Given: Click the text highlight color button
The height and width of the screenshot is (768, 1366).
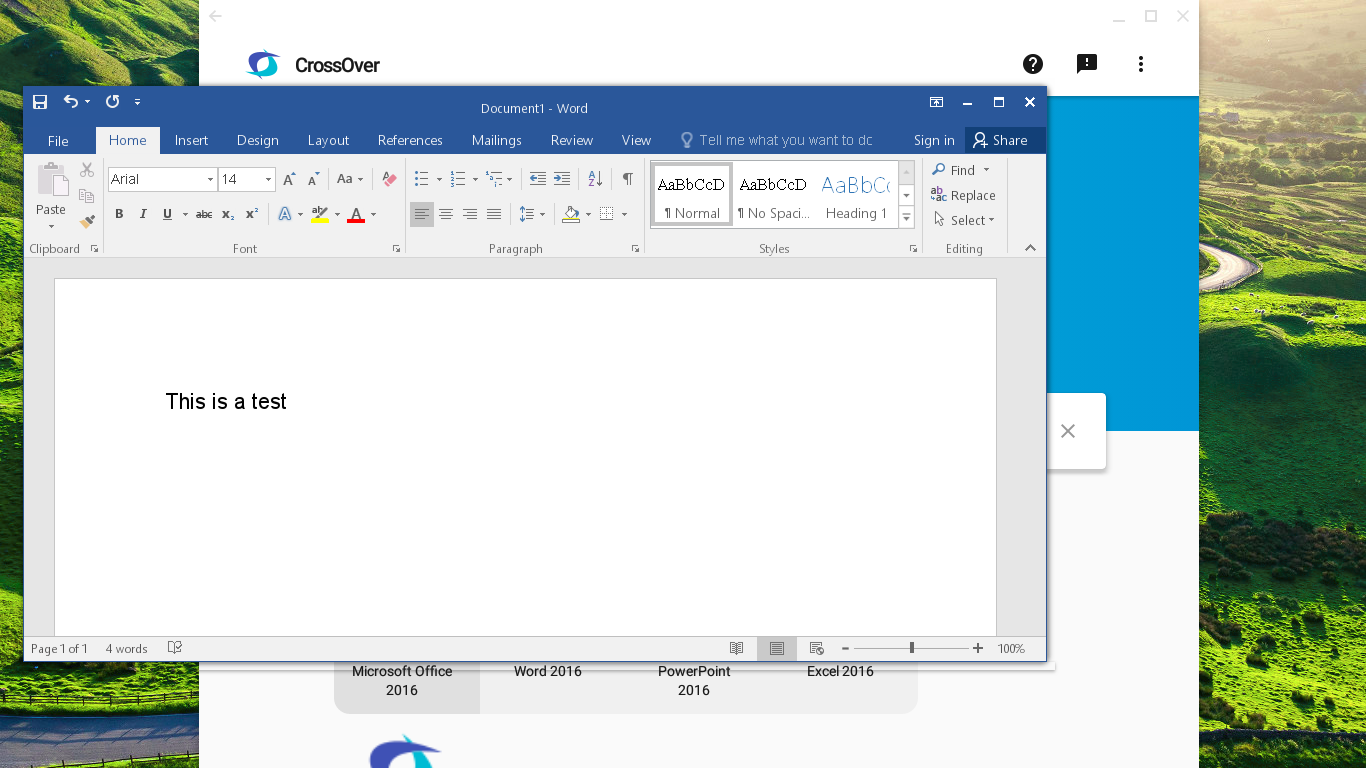Looking at the screenshot, I should click(319, 214).
